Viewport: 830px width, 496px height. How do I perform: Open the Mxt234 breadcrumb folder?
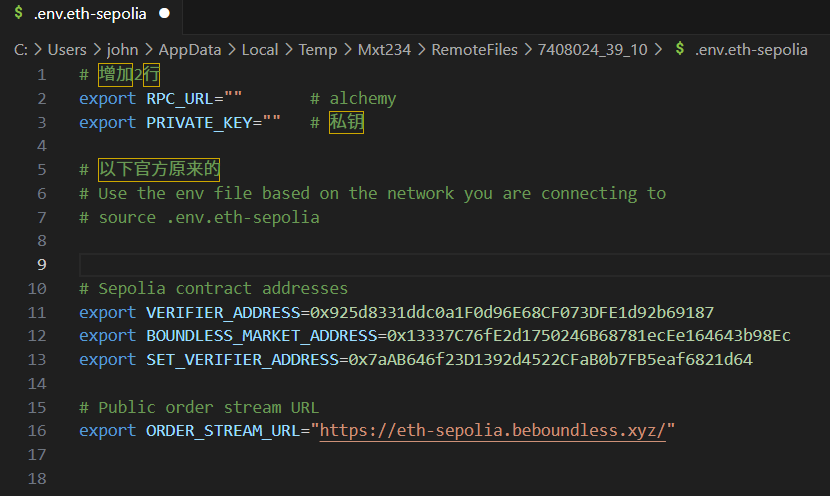(384, 50)
